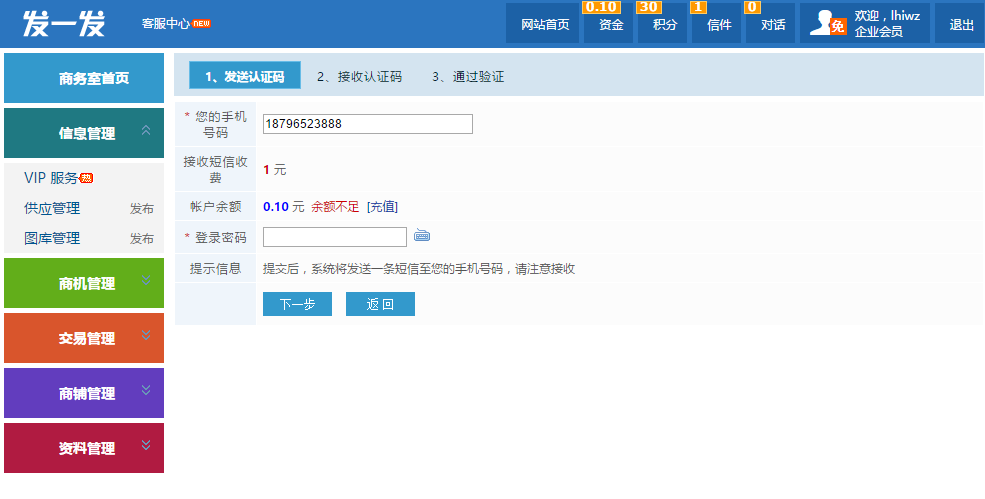Open 信件 messages in top bar
985x499 pixels.
(718, 25)
